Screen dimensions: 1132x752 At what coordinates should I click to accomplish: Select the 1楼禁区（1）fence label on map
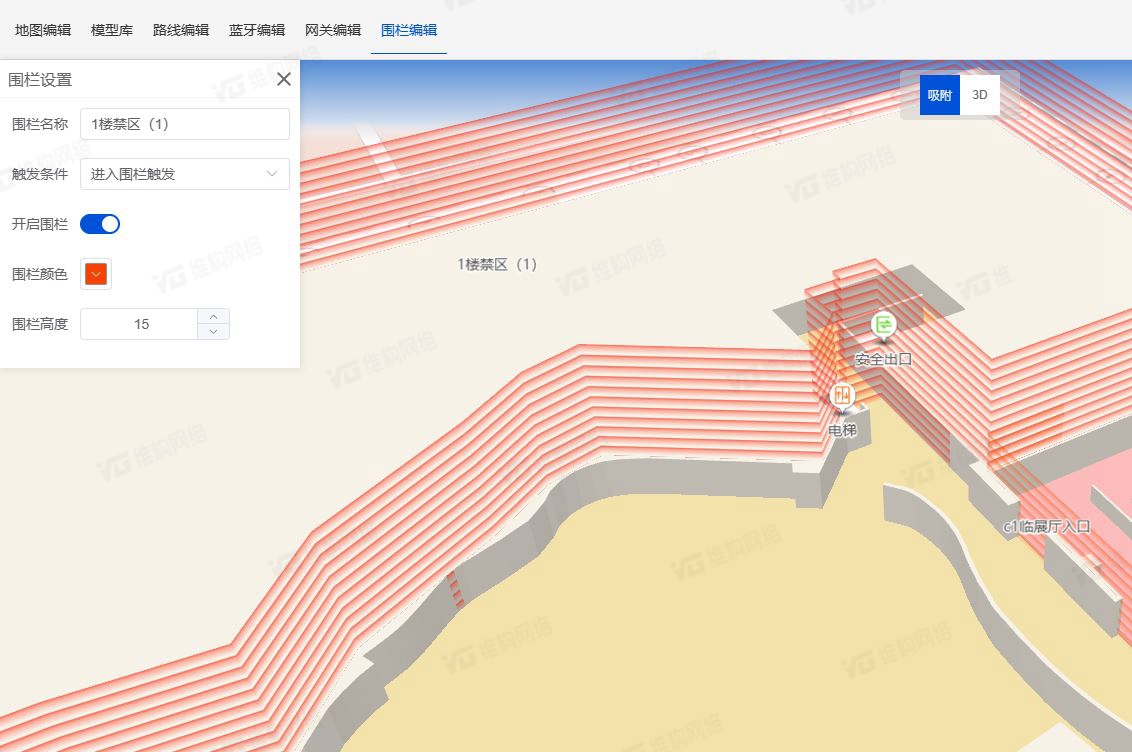pos(497,264)
